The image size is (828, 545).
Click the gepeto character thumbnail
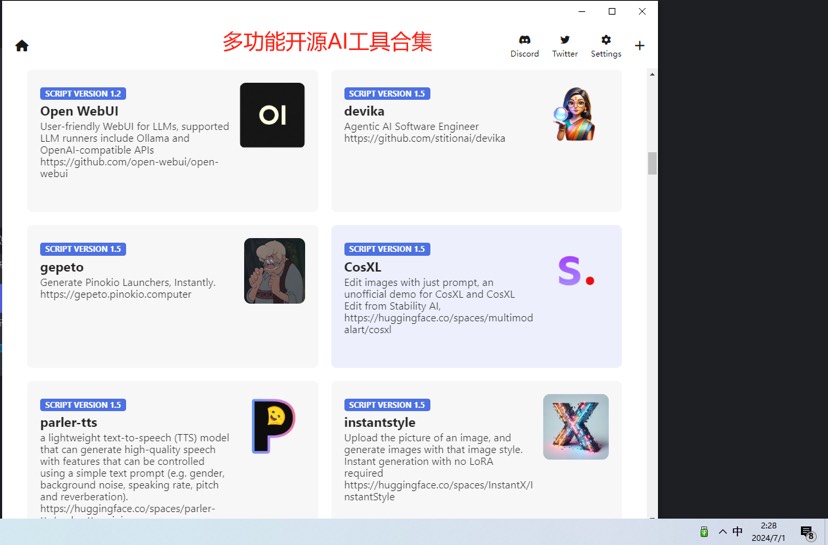pos(274,271)
